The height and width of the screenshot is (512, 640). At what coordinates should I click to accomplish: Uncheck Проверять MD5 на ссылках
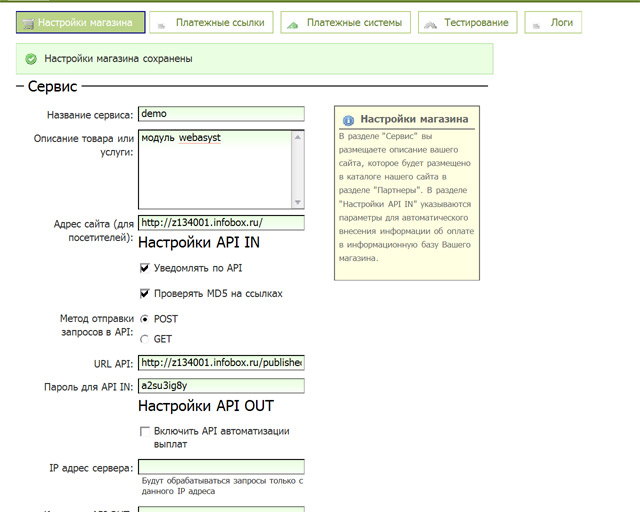click(145, 294)
